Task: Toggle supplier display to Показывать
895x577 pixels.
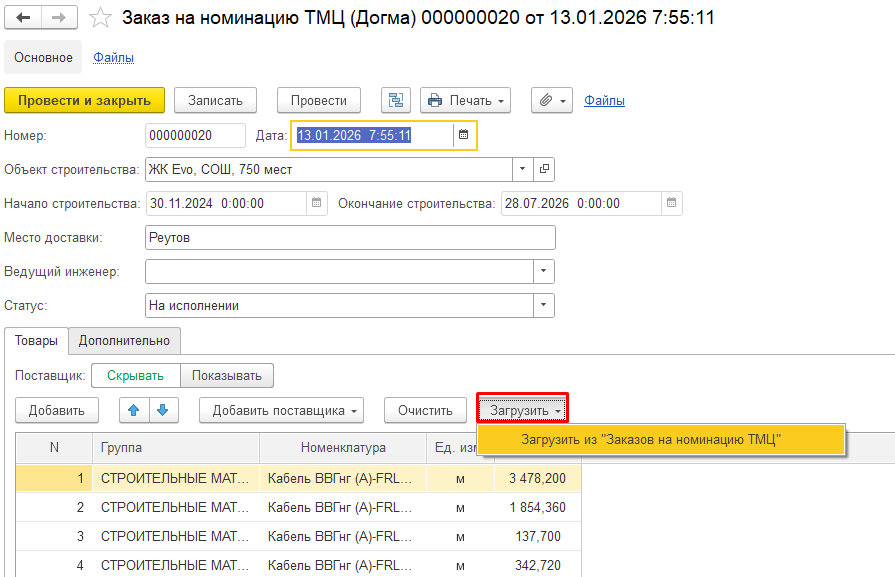Action: click(x=227, y=375)
